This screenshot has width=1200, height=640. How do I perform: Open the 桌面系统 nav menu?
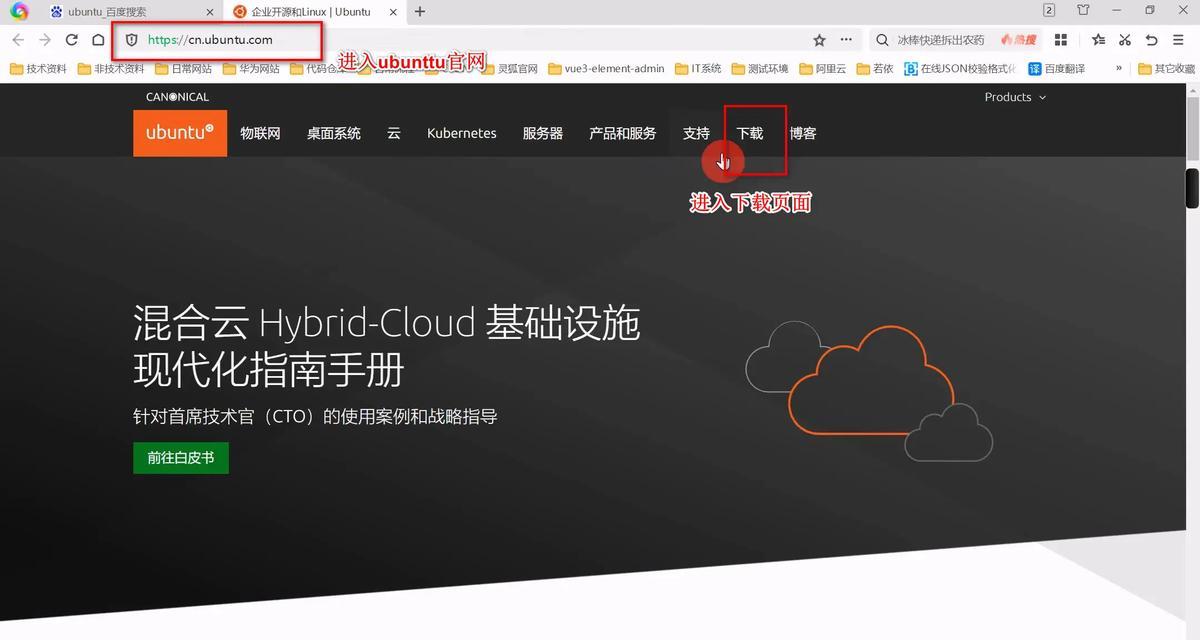click(334, 133)
